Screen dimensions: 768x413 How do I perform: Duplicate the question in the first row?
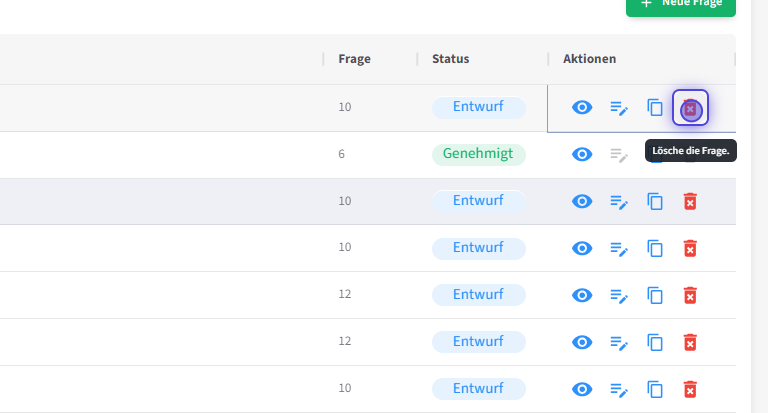(655, 108)
